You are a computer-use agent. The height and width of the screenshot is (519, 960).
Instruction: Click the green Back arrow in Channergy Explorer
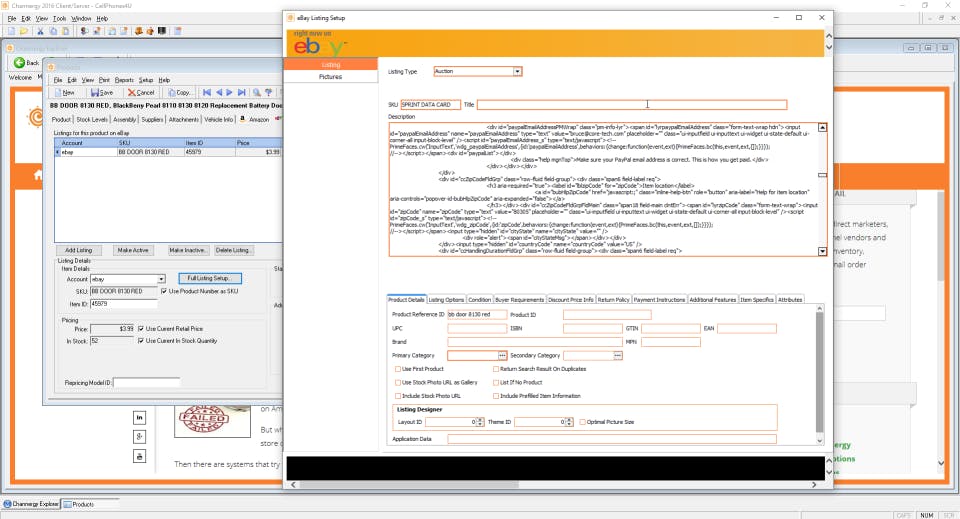(19, 62)
